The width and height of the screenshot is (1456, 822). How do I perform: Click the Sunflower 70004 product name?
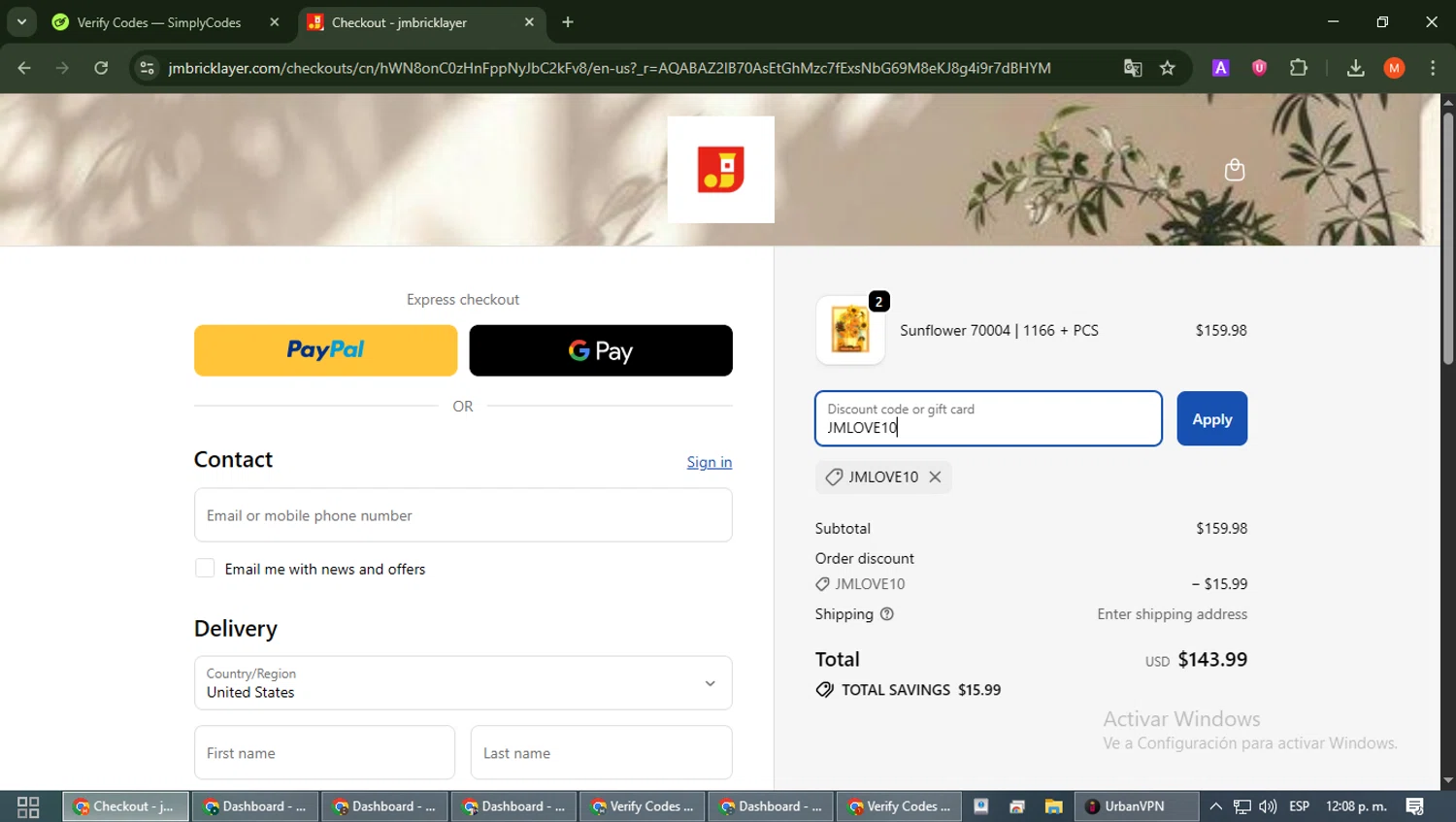pyautogui.click(x=999, y=330)
